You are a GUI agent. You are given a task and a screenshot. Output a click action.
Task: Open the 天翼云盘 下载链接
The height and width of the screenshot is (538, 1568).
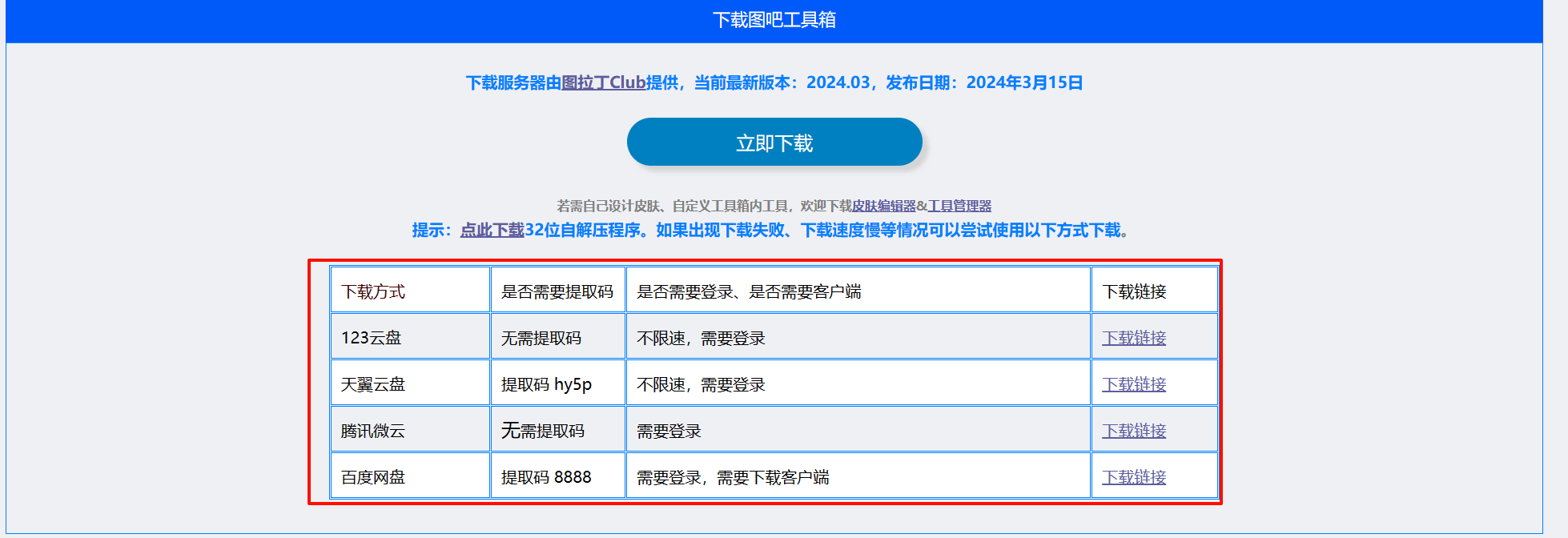[x=1133, y=384]
